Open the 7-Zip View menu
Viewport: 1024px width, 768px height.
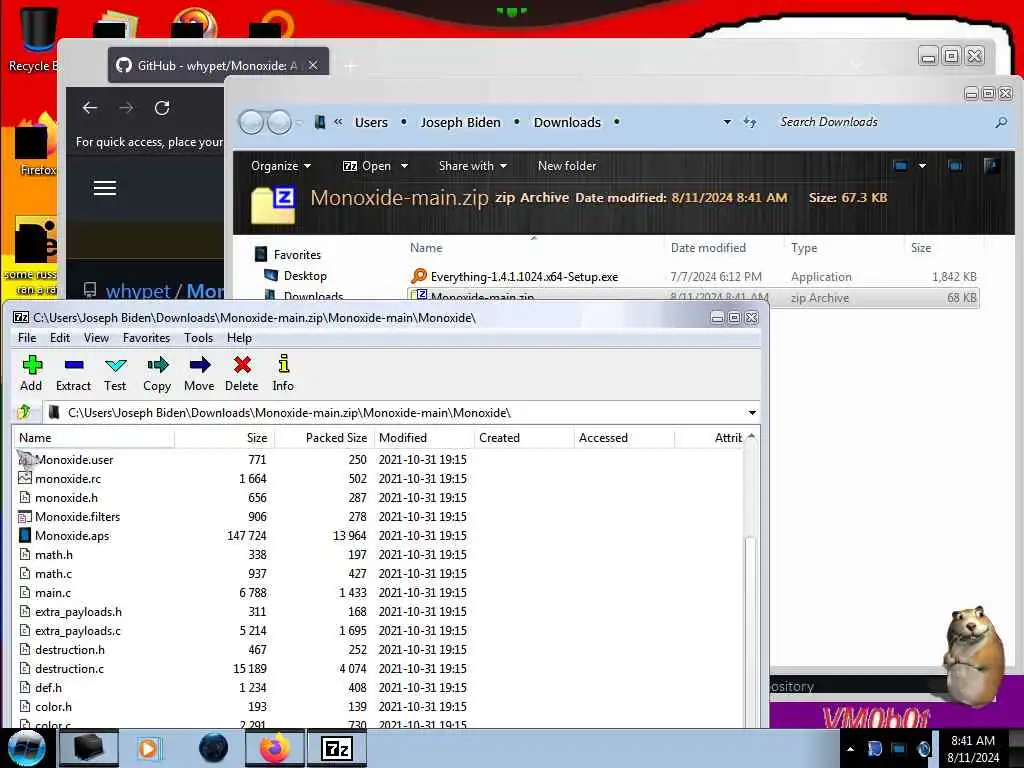(96, 338)
